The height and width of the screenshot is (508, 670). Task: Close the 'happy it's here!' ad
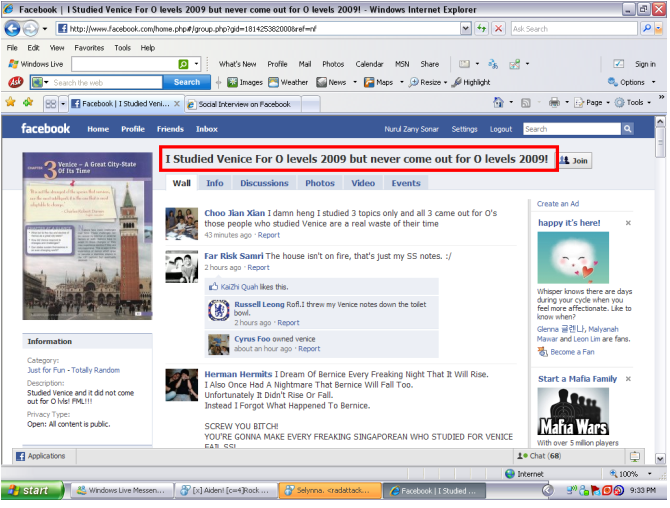tap(628, 223)
